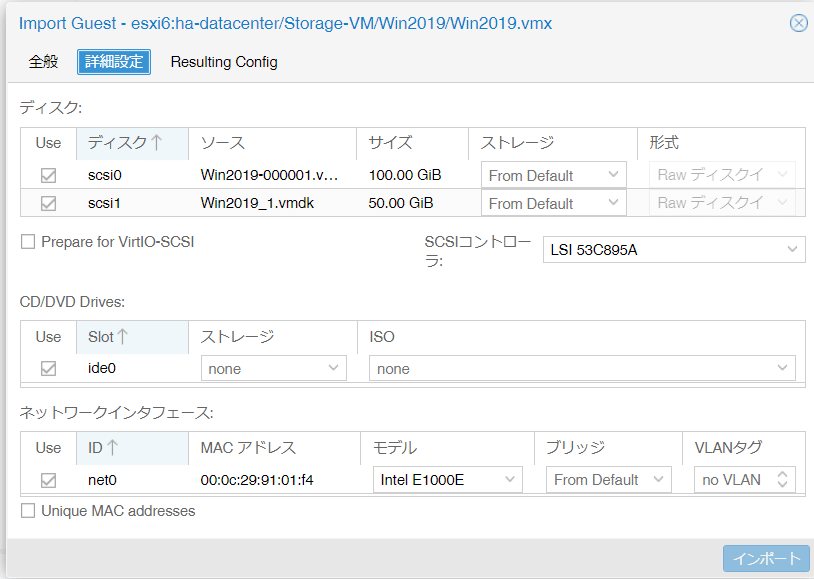Viewport: 814px width, 579px height.
Task: Click the ISO column header
Action: coord(581,338)
